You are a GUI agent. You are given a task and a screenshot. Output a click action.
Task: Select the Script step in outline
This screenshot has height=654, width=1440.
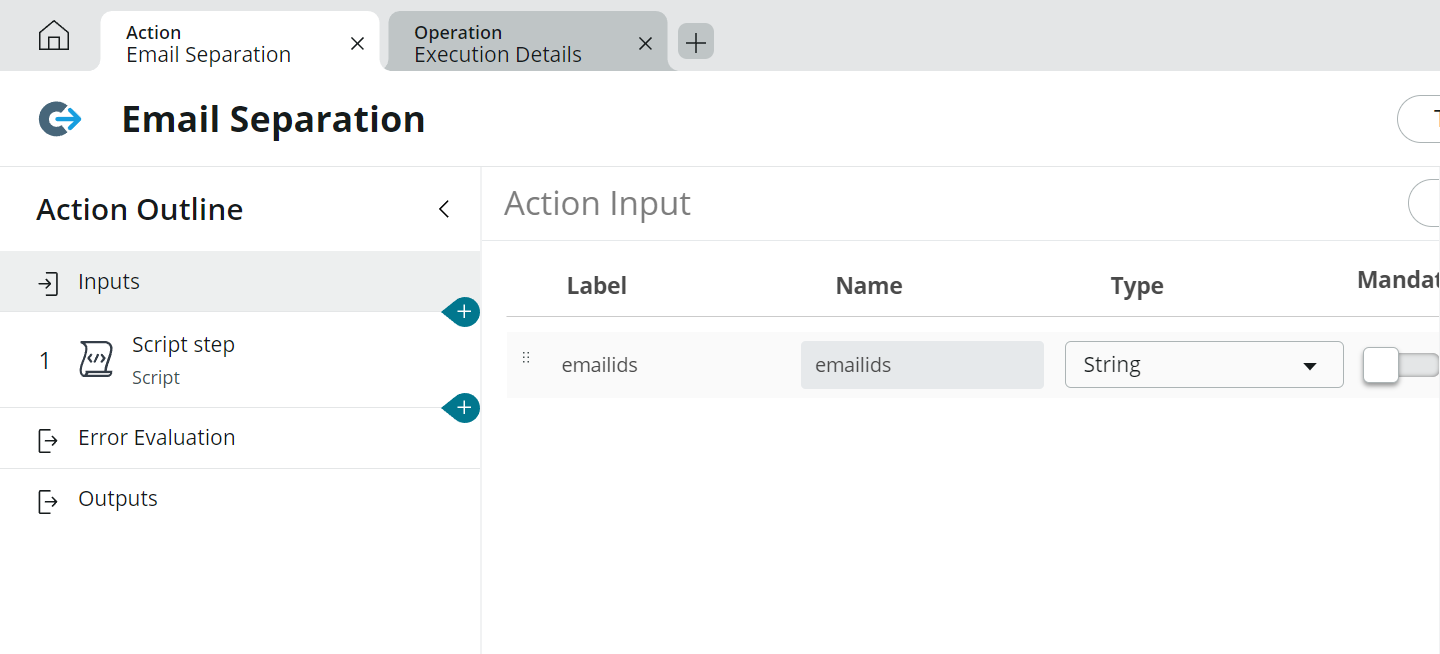point(183,359)
